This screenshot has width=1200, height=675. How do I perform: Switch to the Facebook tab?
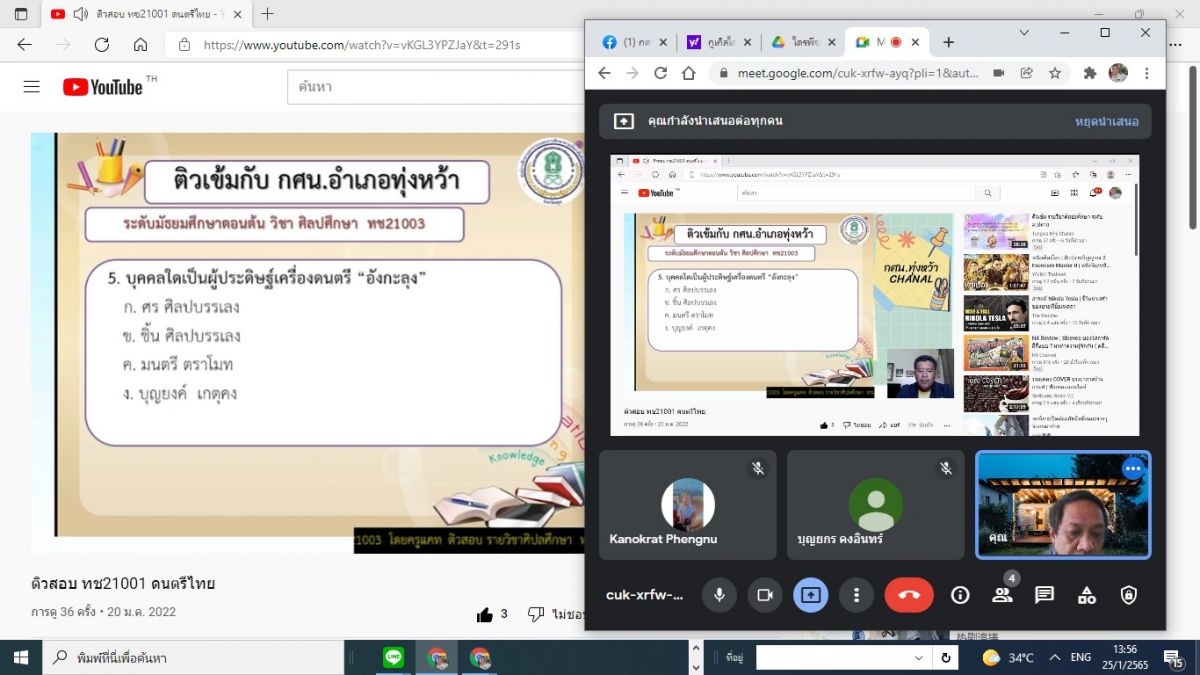tap(632, 42)
